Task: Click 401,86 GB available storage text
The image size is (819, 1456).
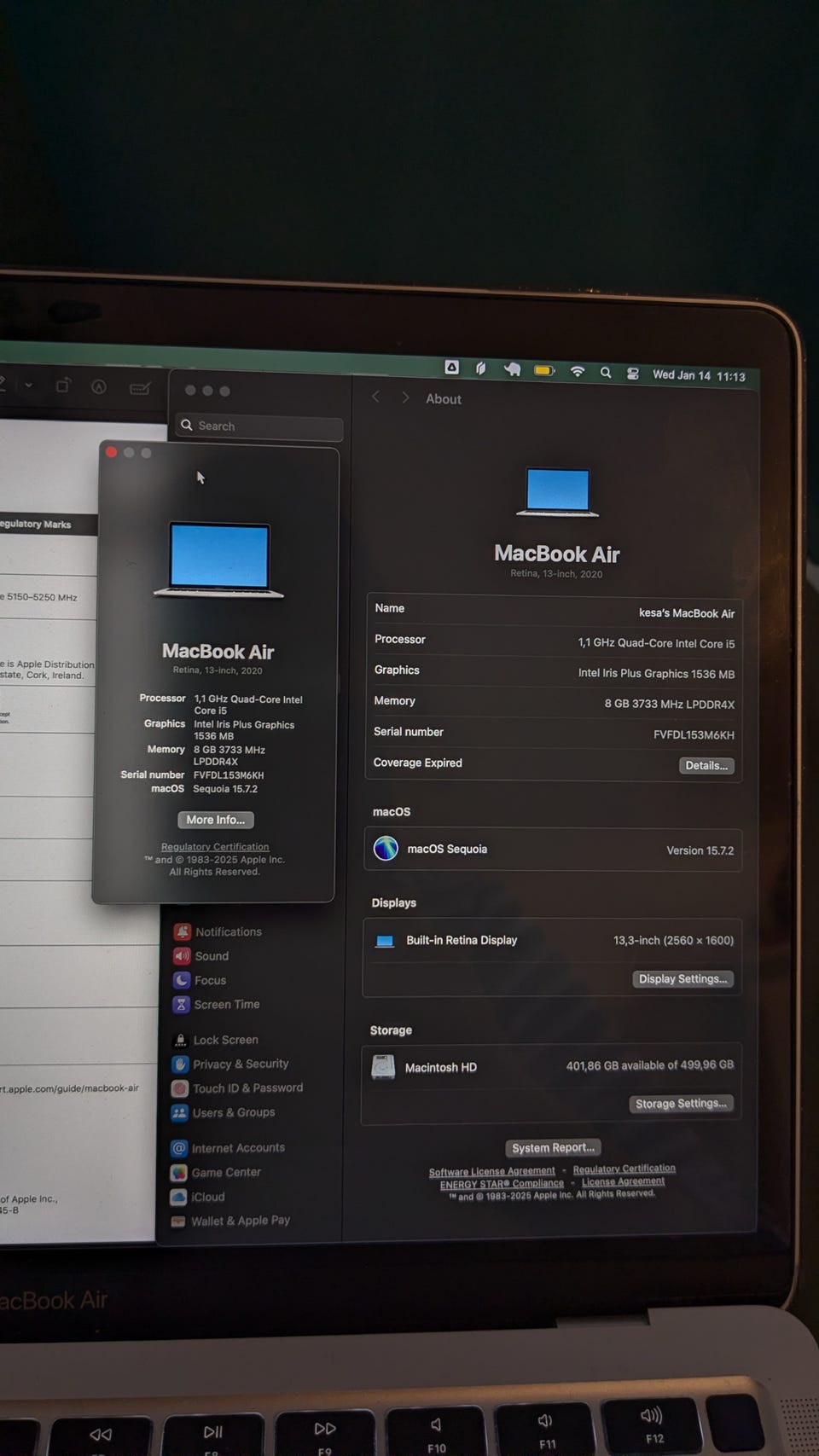Action: tap(649, 1065)
